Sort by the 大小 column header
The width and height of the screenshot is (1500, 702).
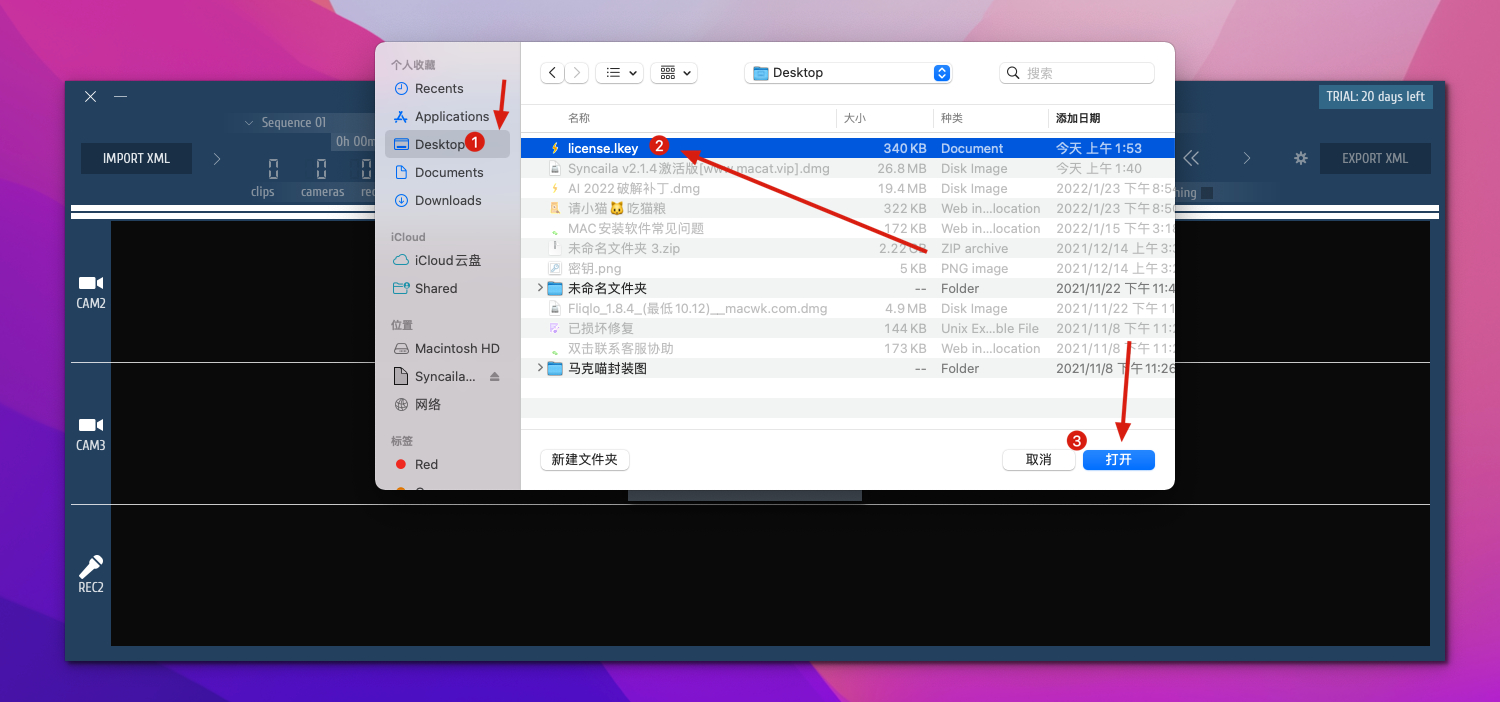[855, 118]
